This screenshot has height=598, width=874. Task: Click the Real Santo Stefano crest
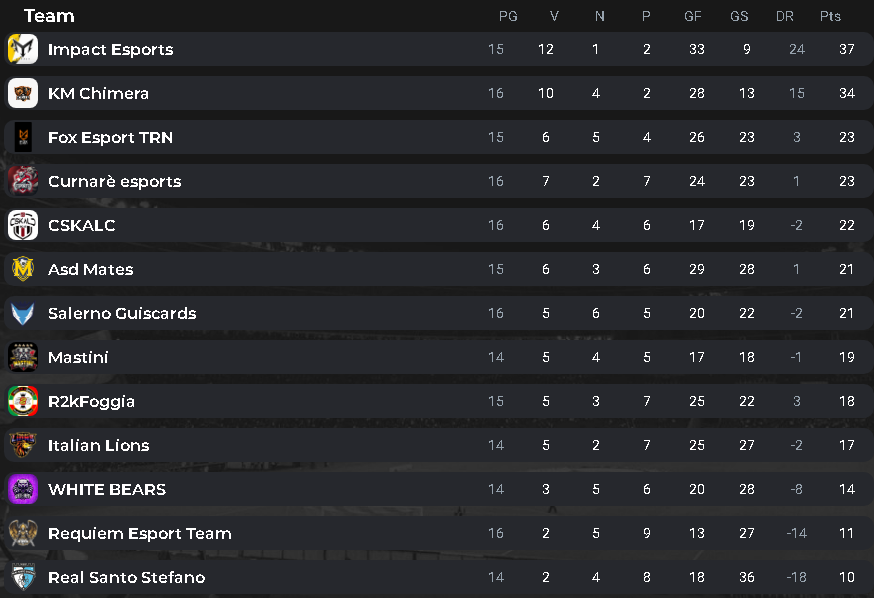(23, 577)
